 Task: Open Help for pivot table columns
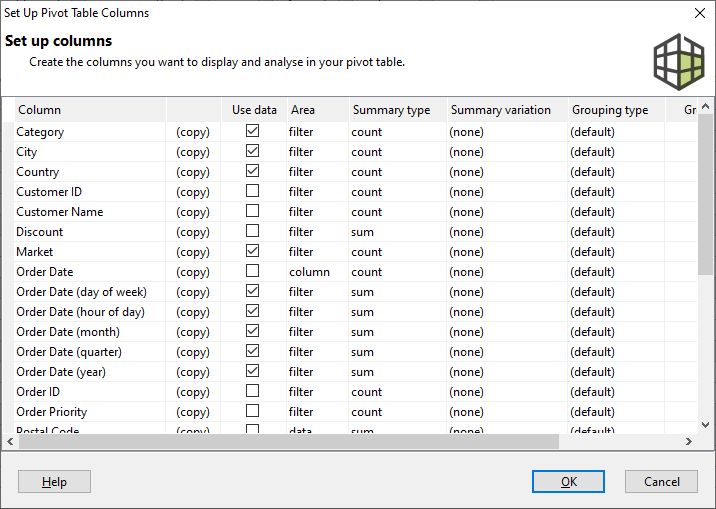(54, 481)
